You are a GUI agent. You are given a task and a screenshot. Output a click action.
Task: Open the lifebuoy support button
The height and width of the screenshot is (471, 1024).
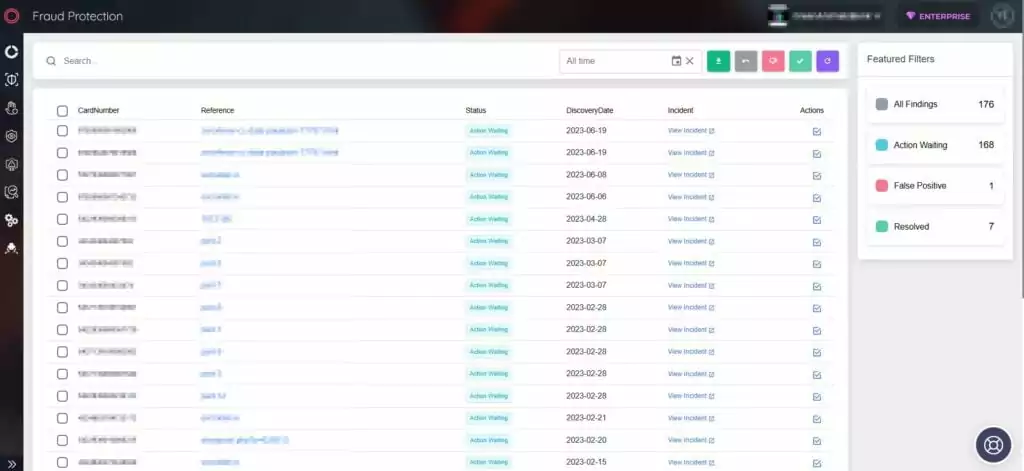[993, 445]
